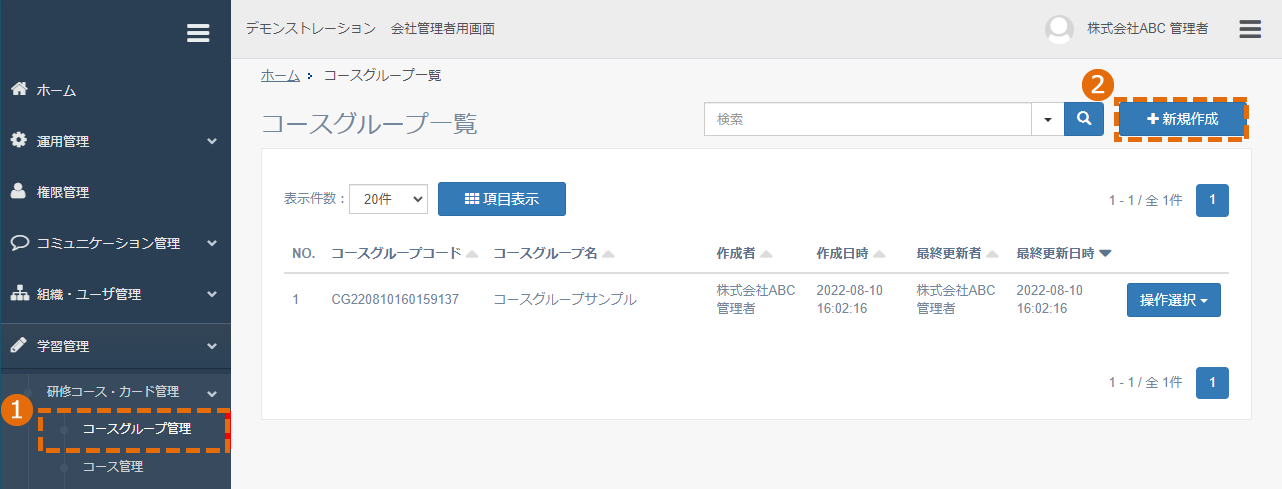Expand コミュニケーション管理 chevron
This screenshot has height=489, width=1282.
tap(212, 243)
